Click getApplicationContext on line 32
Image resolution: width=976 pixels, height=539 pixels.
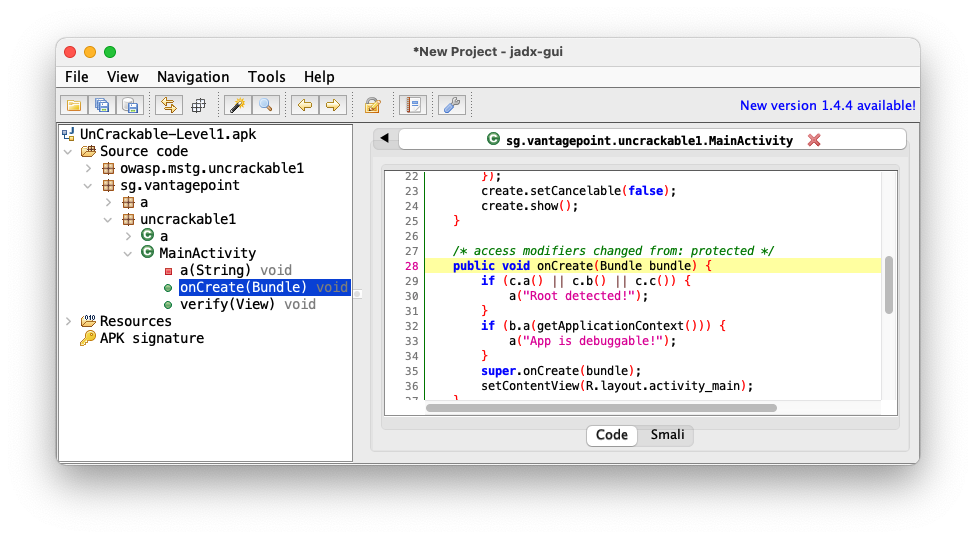[x=610, y=326]
